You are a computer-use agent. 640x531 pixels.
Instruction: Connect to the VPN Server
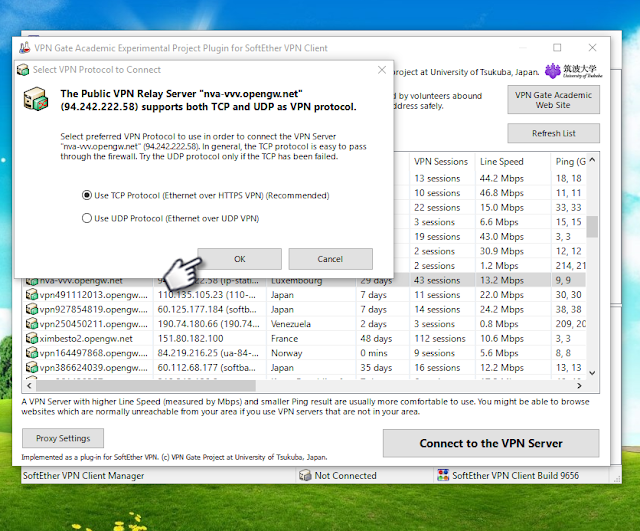491,443
